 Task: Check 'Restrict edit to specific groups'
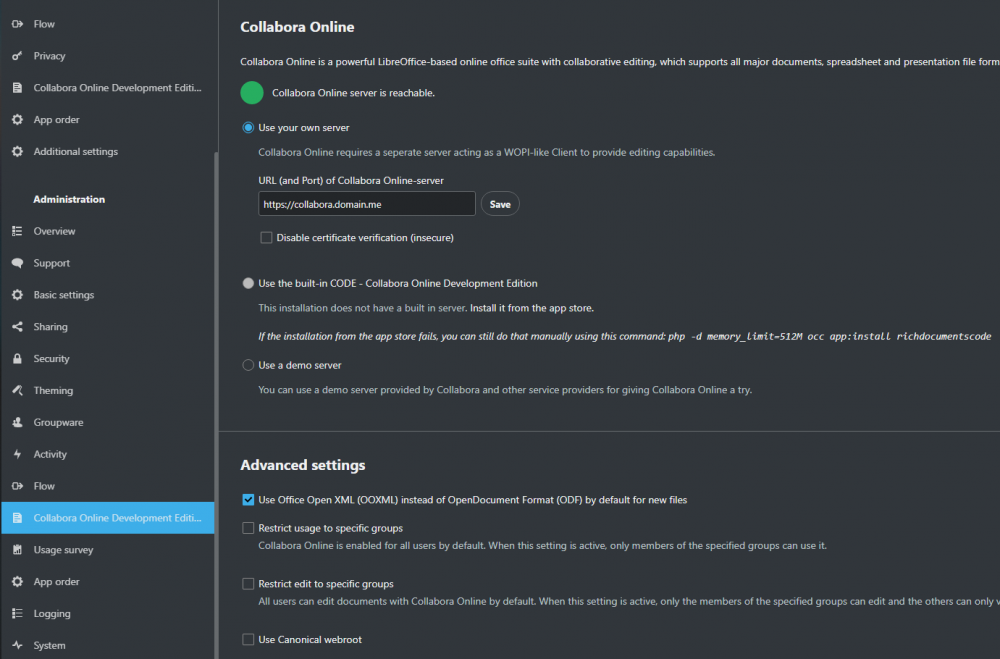tap(248, 584)
